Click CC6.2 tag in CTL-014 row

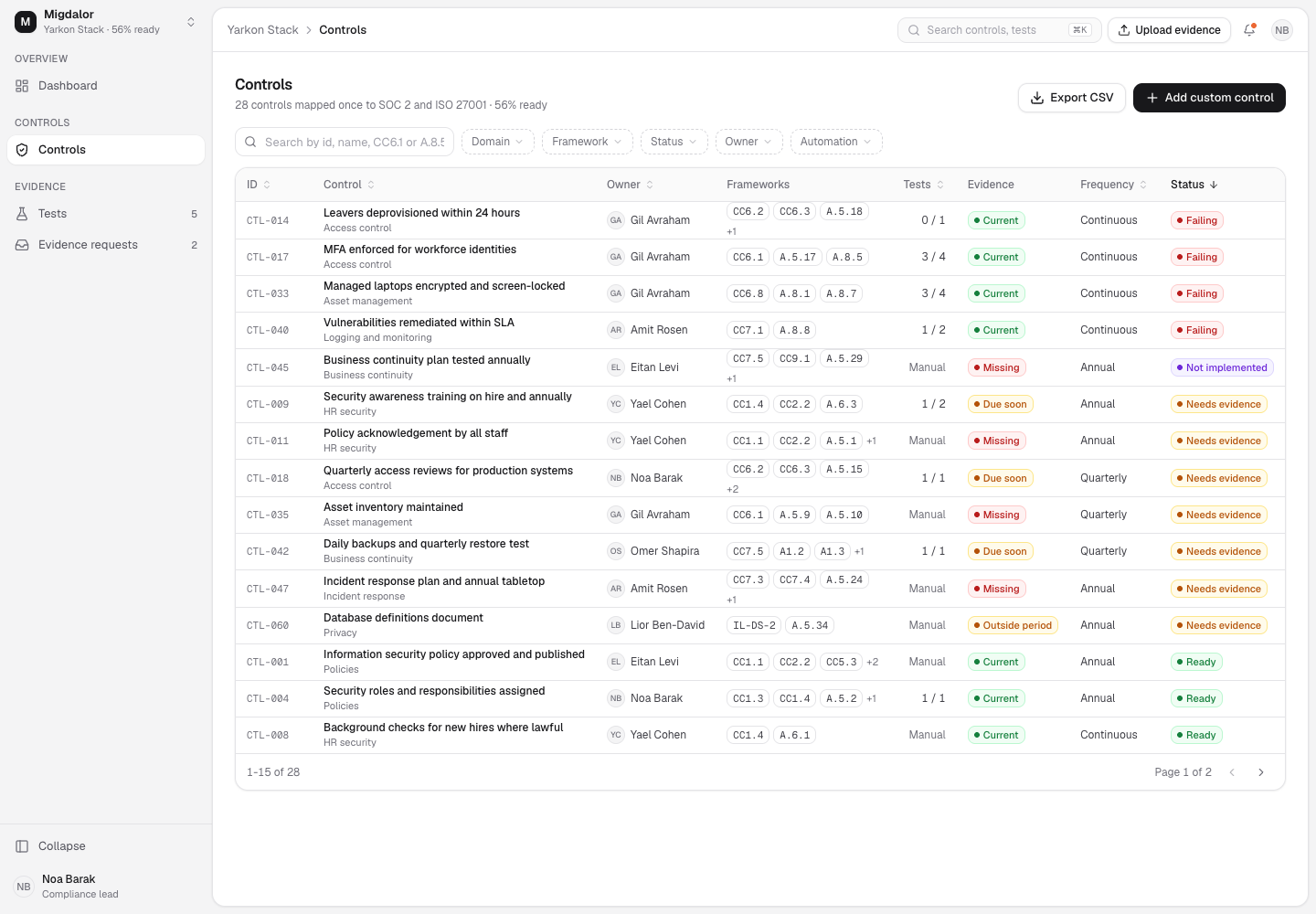click(748, 211)
